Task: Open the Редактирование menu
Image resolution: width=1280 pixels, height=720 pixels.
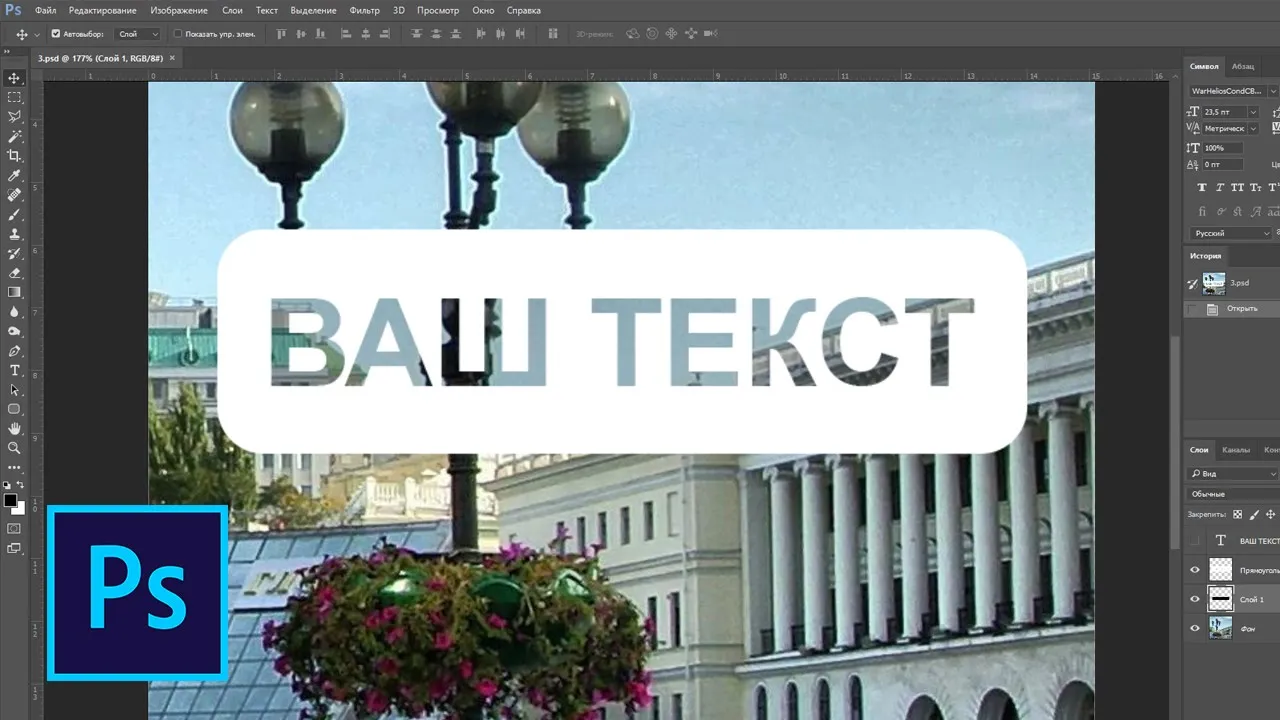Action: (104, 10)
